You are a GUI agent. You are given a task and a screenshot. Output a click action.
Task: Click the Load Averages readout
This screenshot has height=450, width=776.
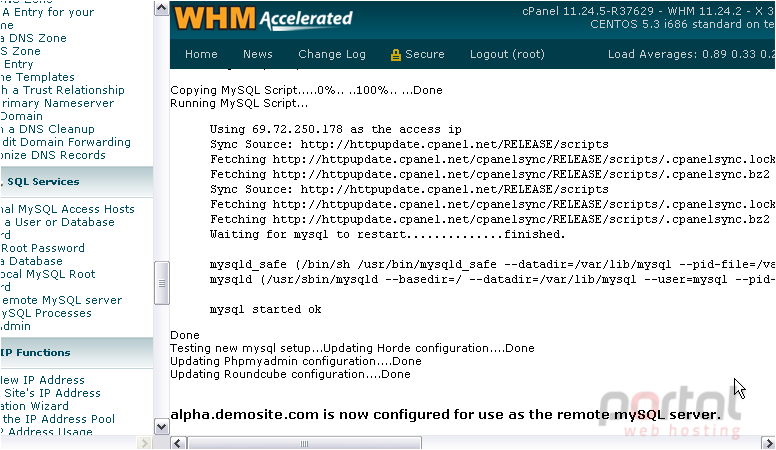point(691,54)
